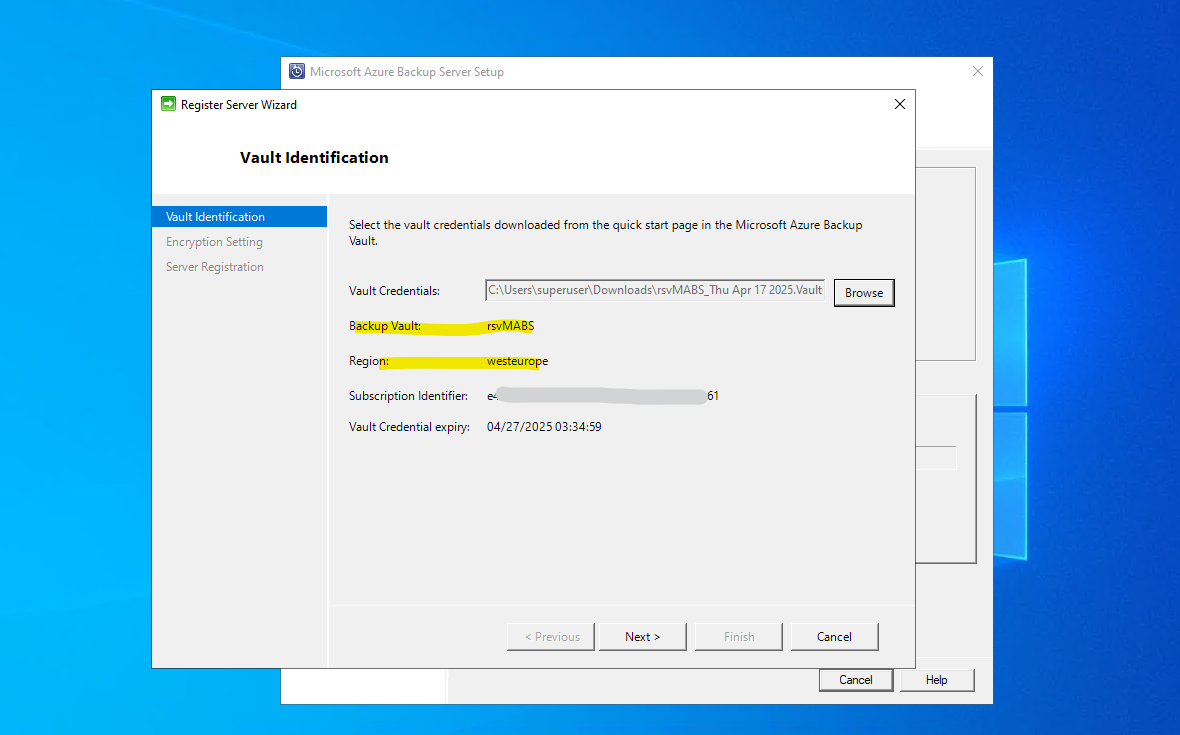The height and width of the screenshot is (735, 1180).
Task: Click the Vault Identification page heading
Action: point(315,157)
